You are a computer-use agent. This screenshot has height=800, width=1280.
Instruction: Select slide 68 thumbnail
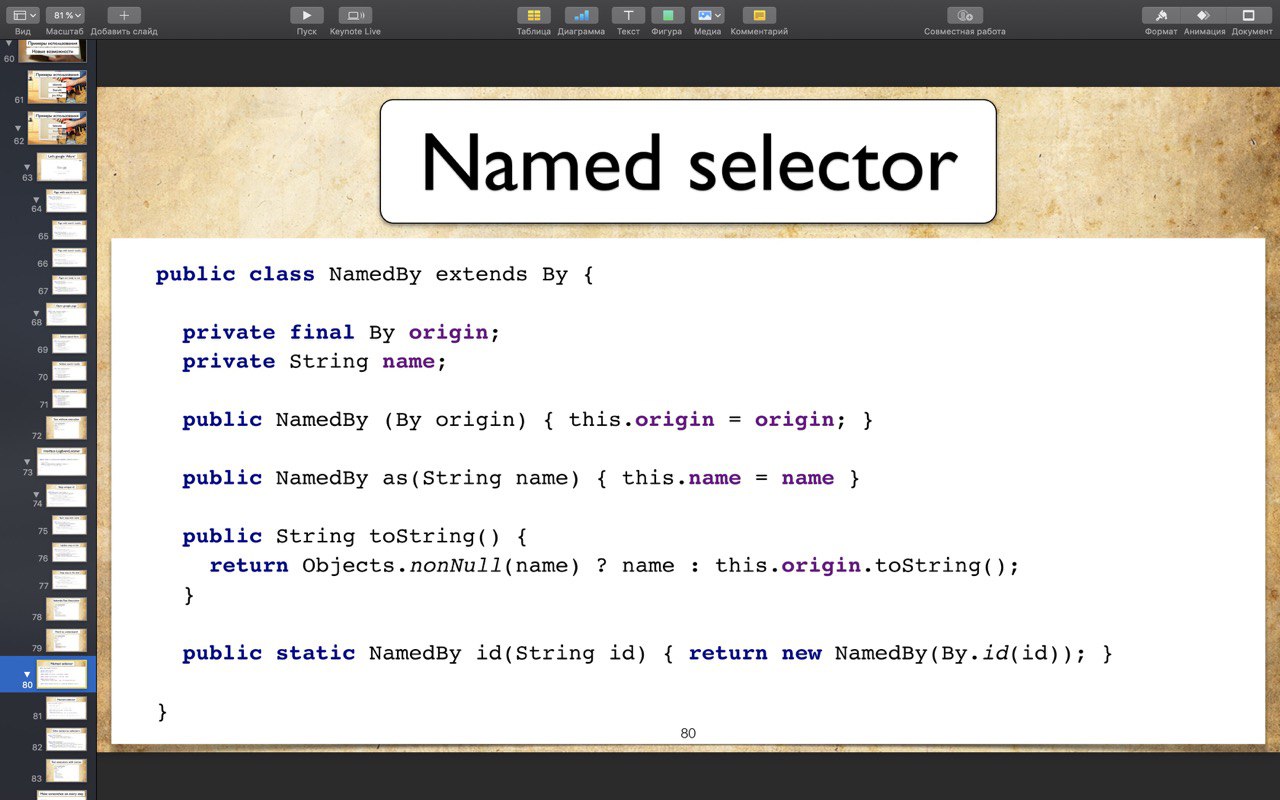point(66,314)
